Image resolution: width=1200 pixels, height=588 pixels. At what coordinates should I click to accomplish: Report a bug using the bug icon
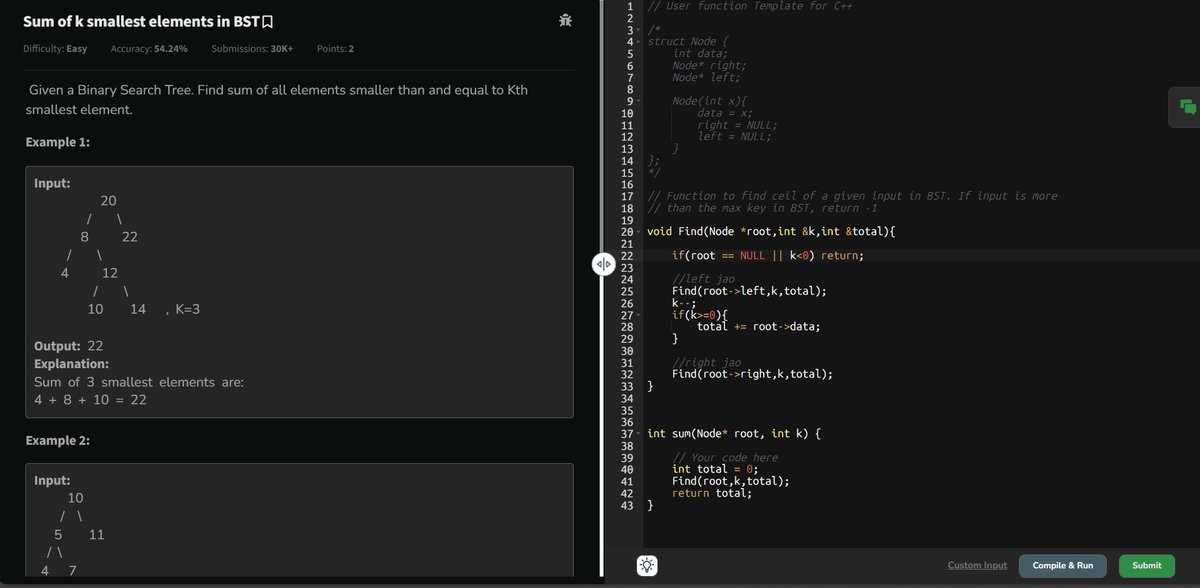565,18
